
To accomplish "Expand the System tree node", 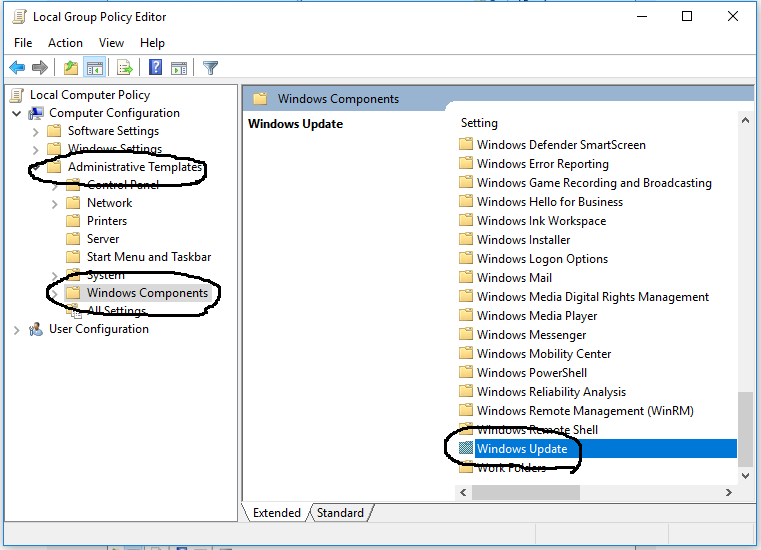I will 54,276.
